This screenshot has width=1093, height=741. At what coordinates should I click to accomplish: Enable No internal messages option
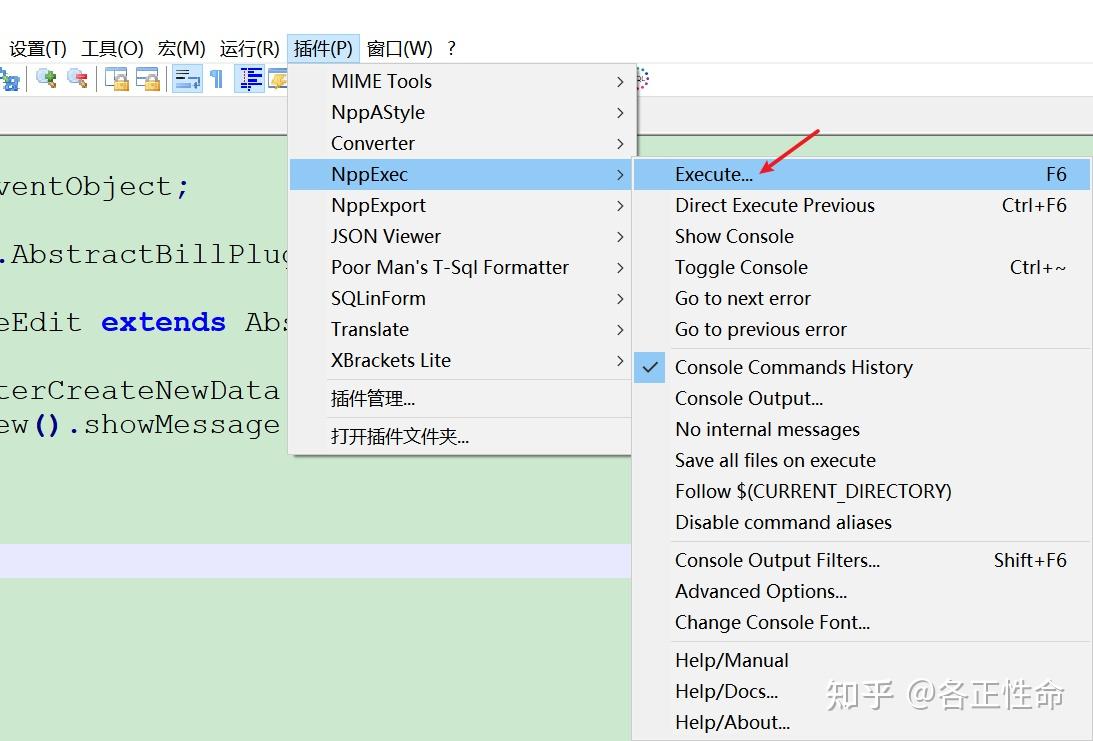(x=767, y=429)
